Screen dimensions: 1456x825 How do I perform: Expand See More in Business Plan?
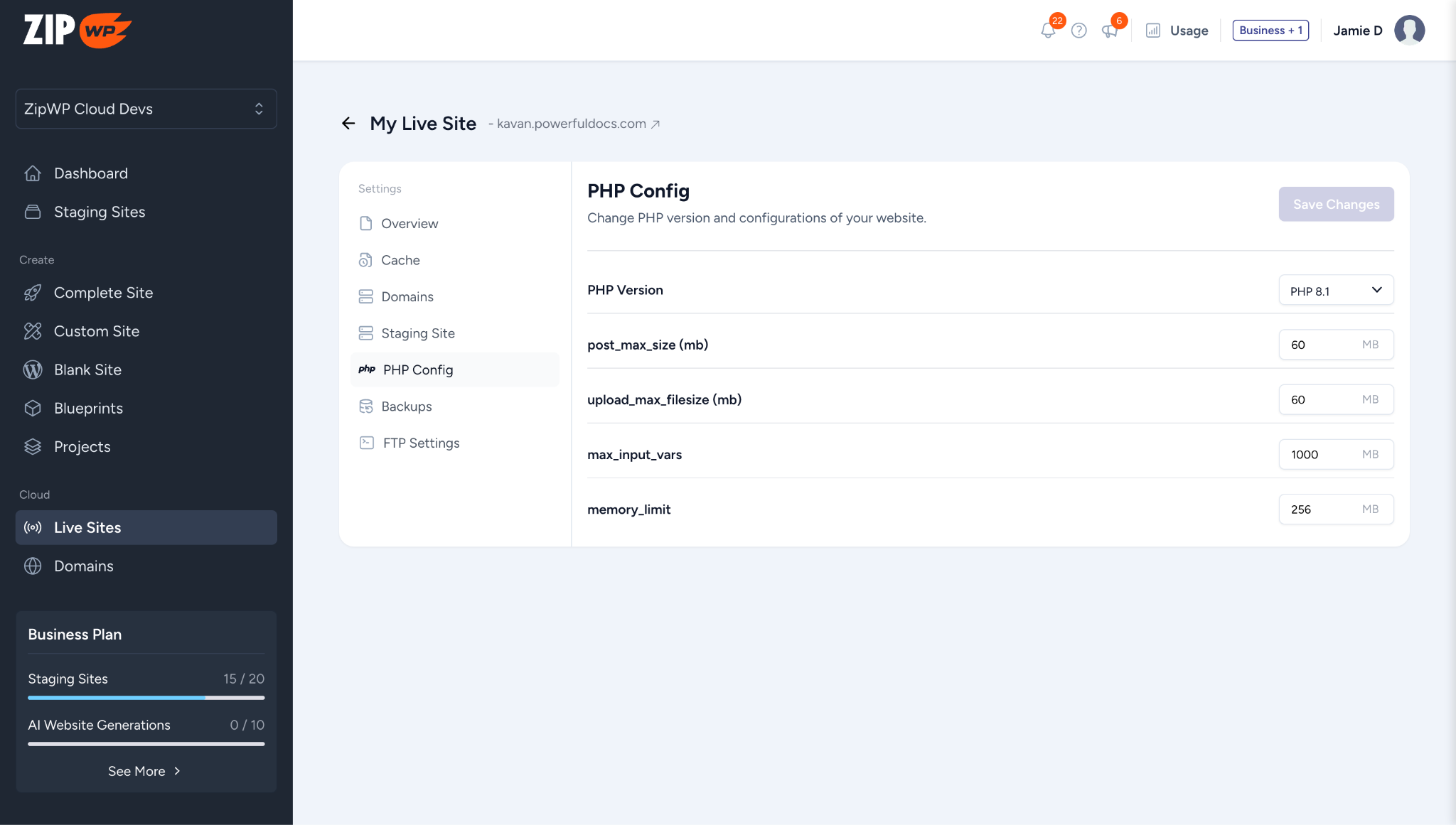click(144, 771)
